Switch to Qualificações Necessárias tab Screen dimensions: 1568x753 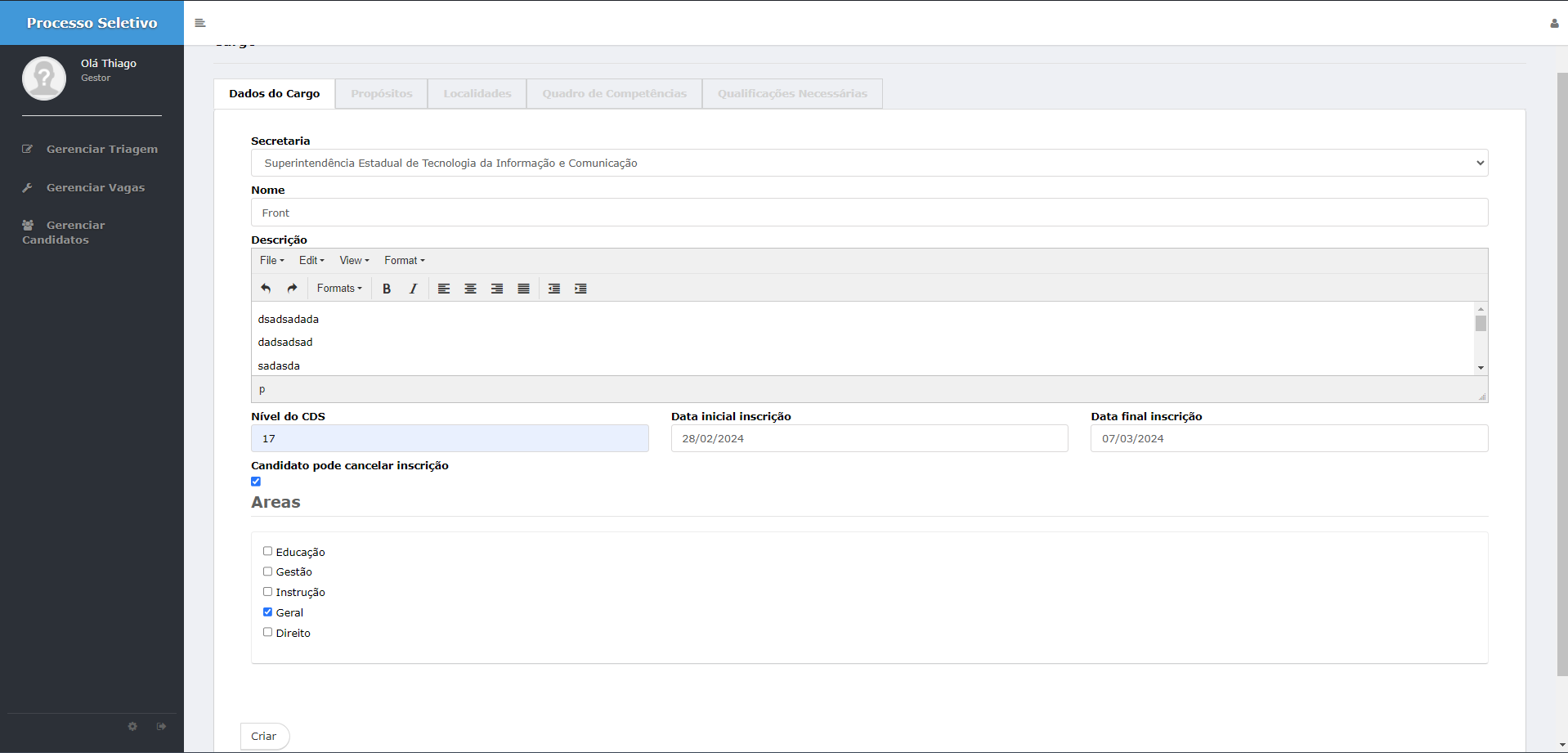tap(792, 93)
